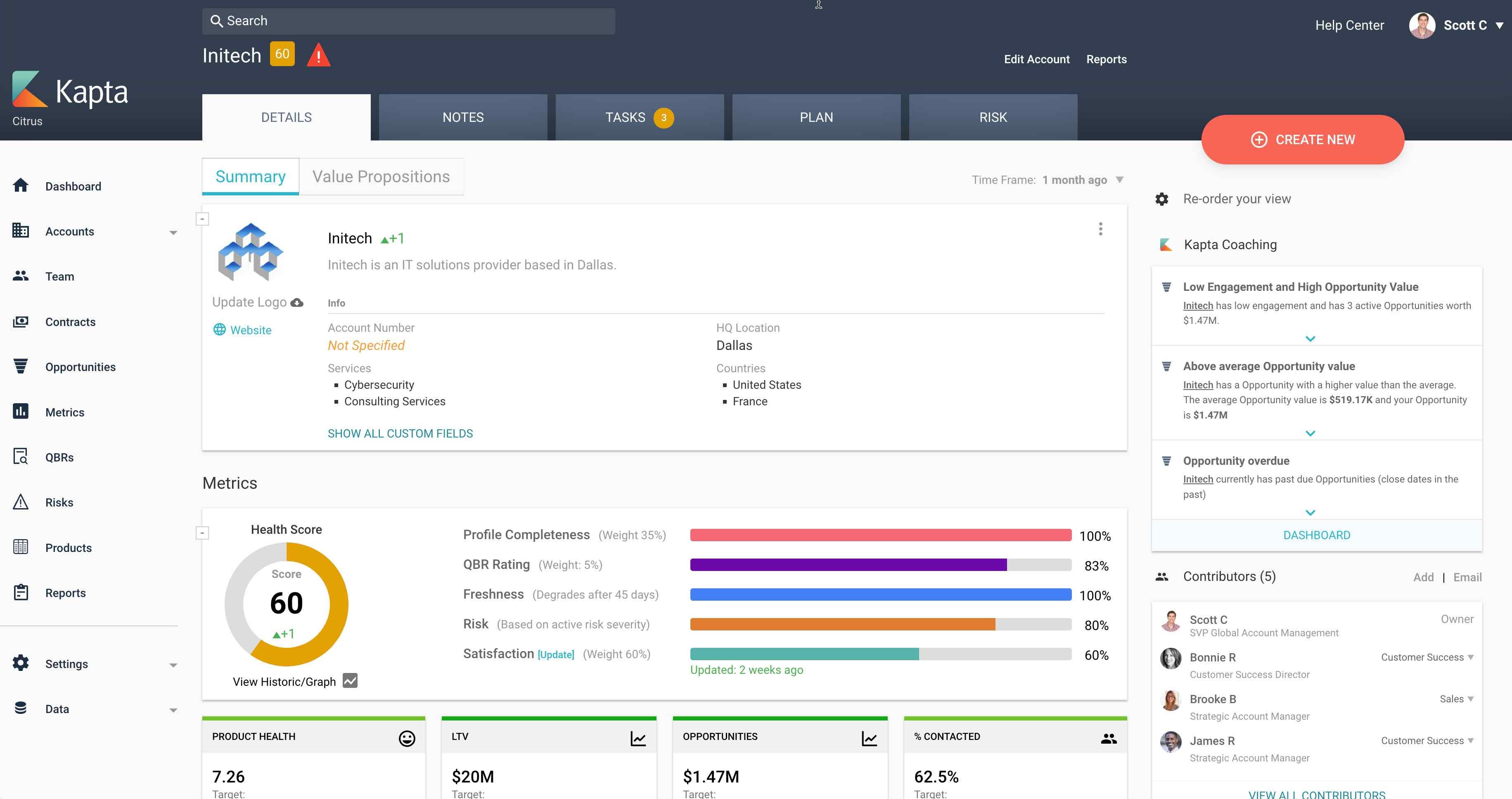Click the Re-order your view gear icon

(x=1161, y=199)
